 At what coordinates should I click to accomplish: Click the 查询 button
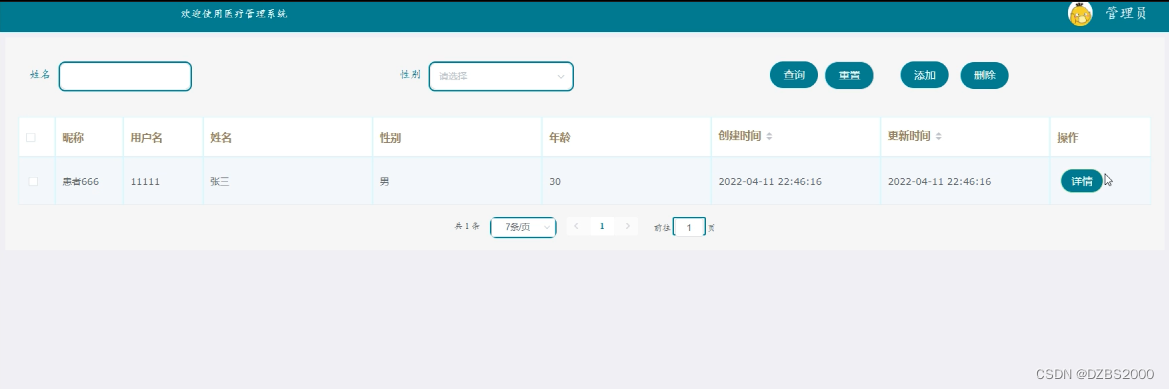(794, 75)
